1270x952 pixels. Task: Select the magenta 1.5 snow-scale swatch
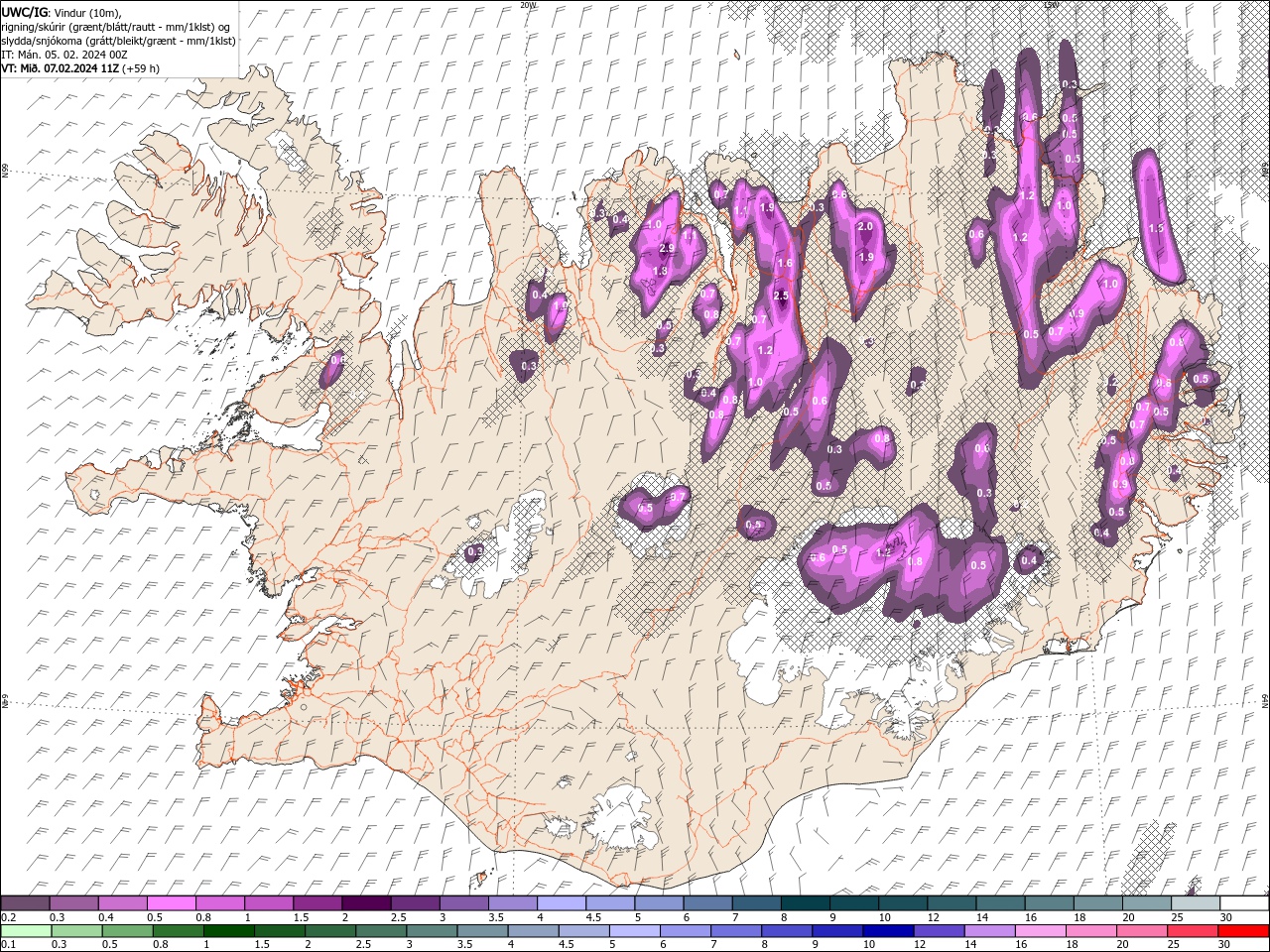317,903
